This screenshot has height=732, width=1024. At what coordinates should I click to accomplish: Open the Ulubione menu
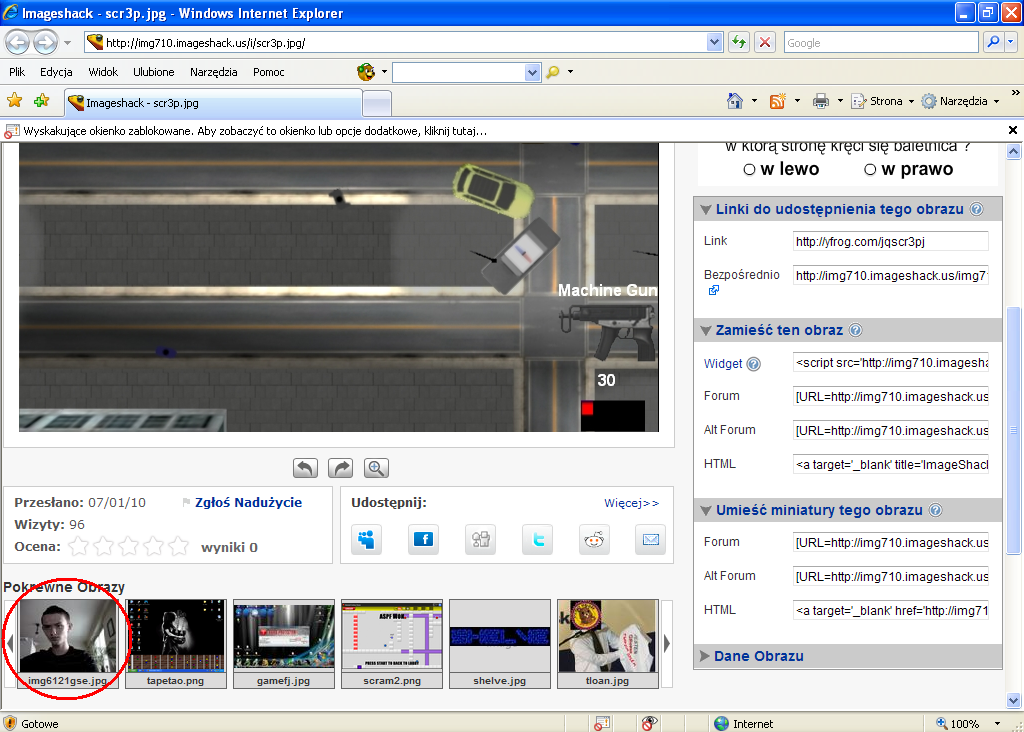(153, 72)
